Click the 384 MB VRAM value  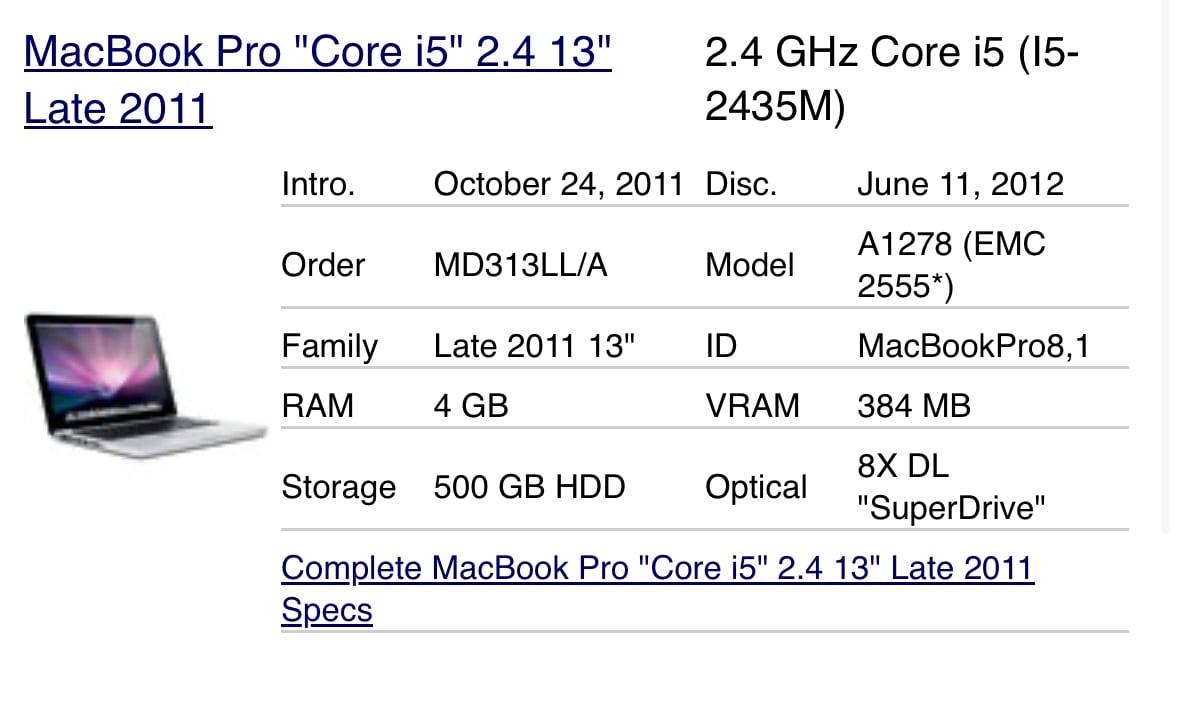914,406
